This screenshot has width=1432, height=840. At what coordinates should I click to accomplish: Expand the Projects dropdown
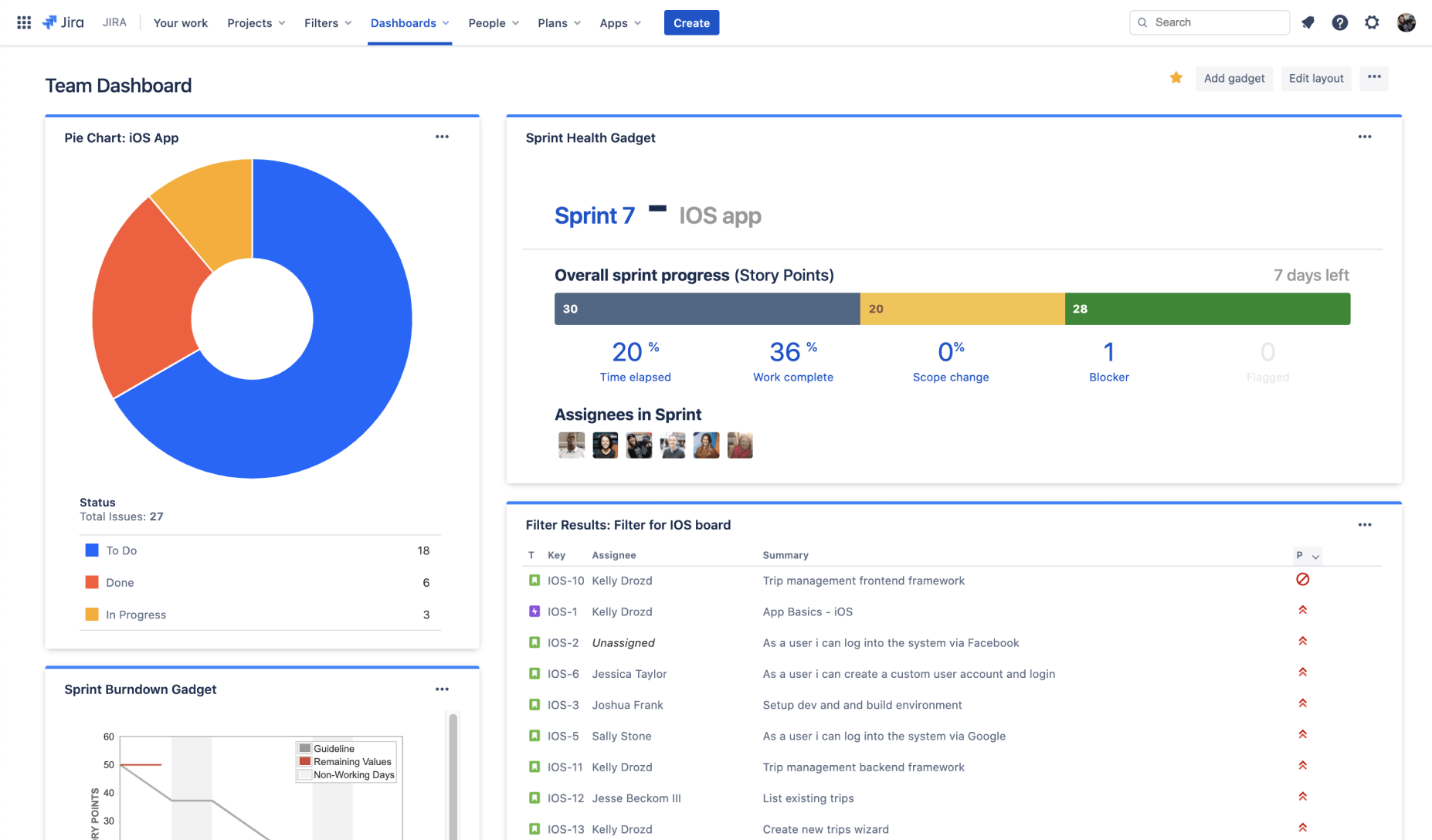pyautogui.click(x=256, y=22)
